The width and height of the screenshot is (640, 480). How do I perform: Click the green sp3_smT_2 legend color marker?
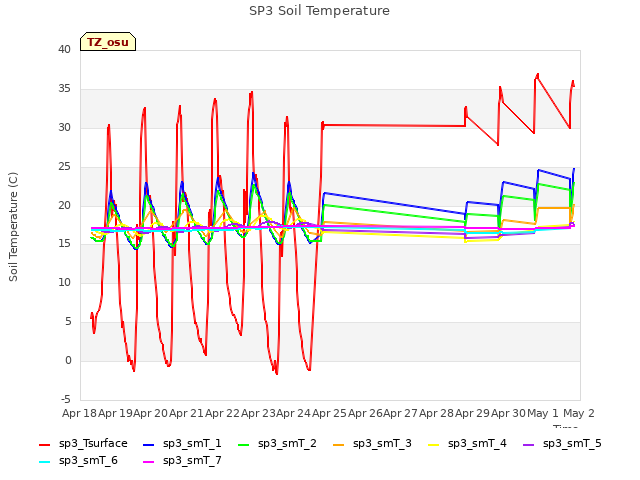244,444
